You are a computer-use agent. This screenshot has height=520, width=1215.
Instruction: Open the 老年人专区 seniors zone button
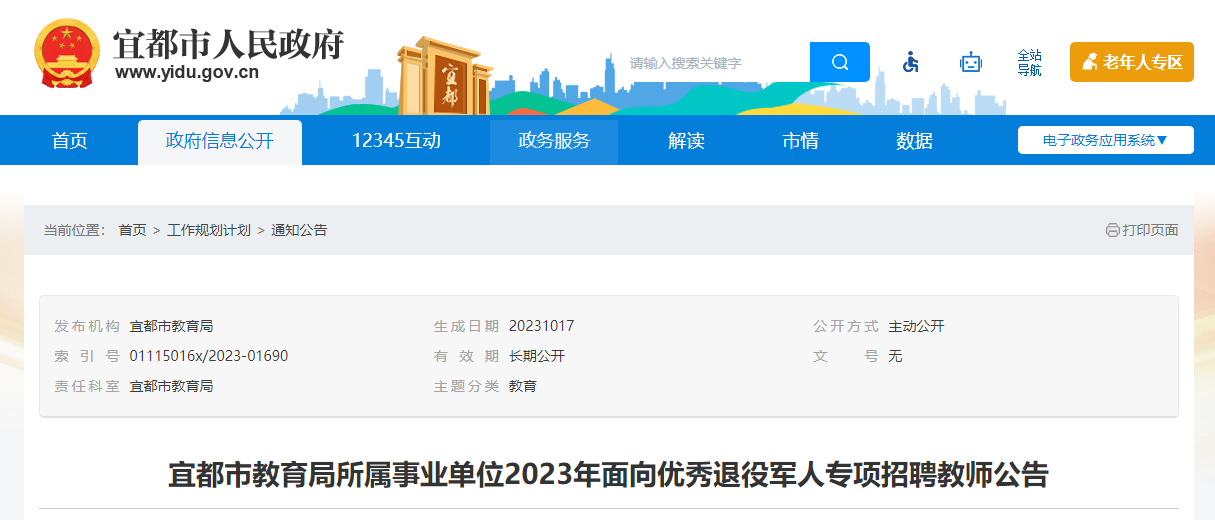(1131, 62)
